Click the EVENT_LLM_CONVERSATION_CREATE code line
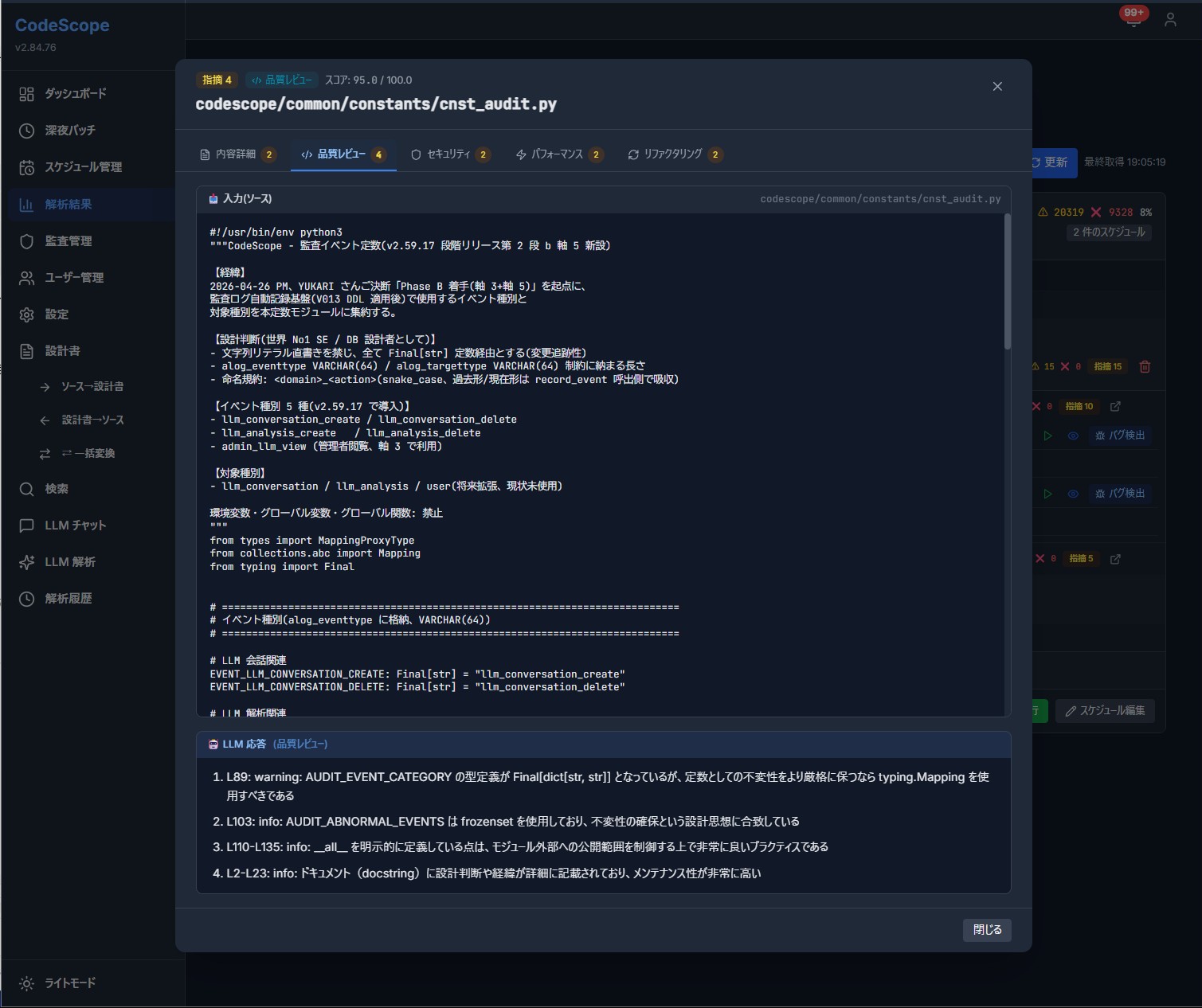1202x1008 pixels. (x=417, y=674)
